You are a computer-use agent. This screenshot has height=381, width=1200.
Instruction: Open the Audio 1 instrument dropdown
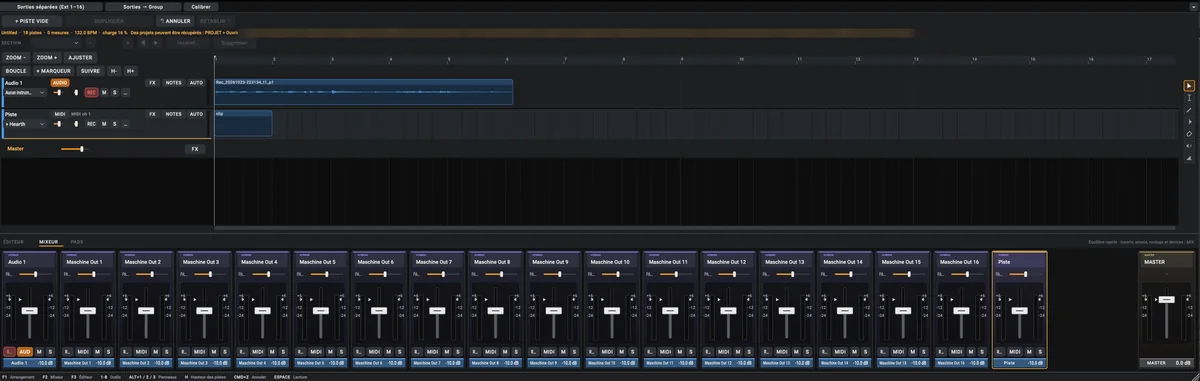(x=25, y=92)
